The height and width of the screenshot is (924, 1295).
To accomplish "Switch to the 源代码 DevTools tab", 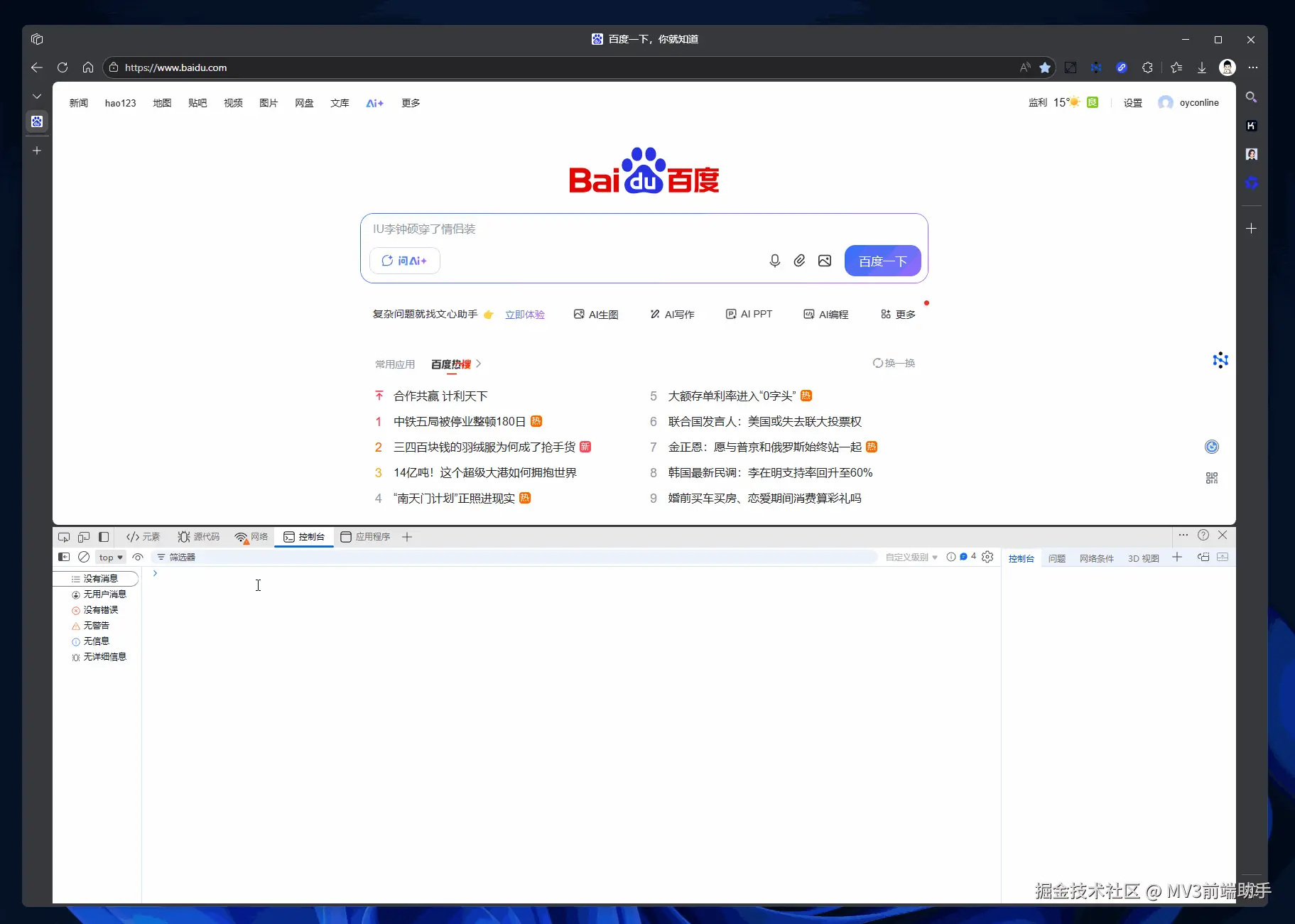I will 199,537.
